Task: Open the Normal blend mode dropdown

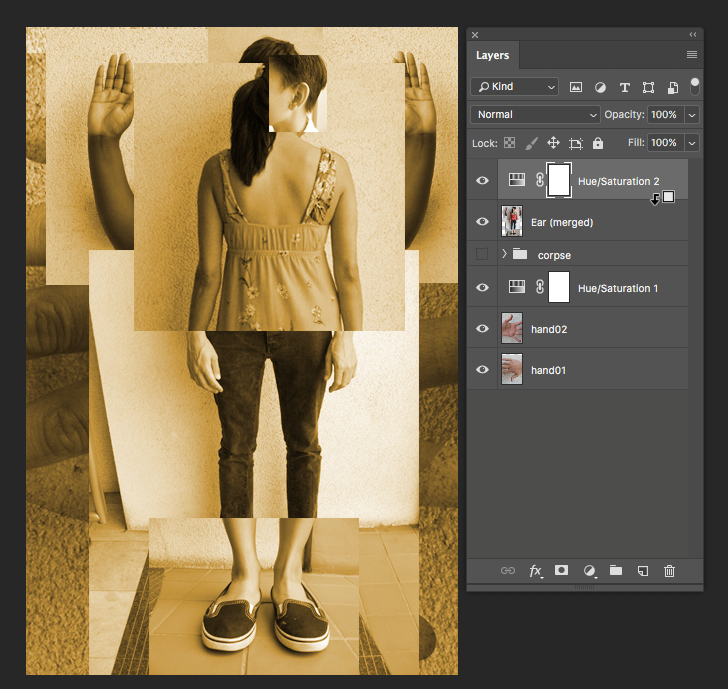Action: pos(535,115)
